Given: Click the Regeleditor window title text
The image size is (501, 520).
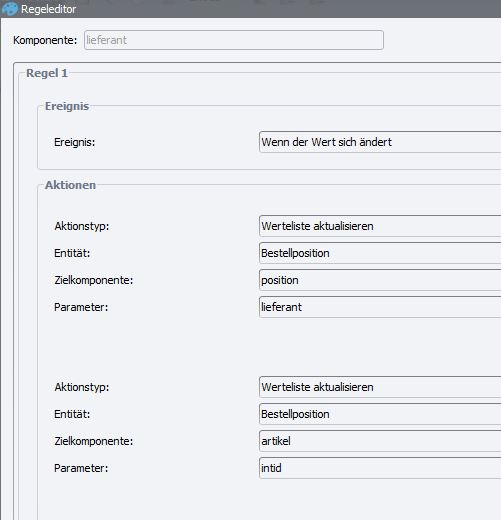Looking at the screenshot, I should point(48,9).
